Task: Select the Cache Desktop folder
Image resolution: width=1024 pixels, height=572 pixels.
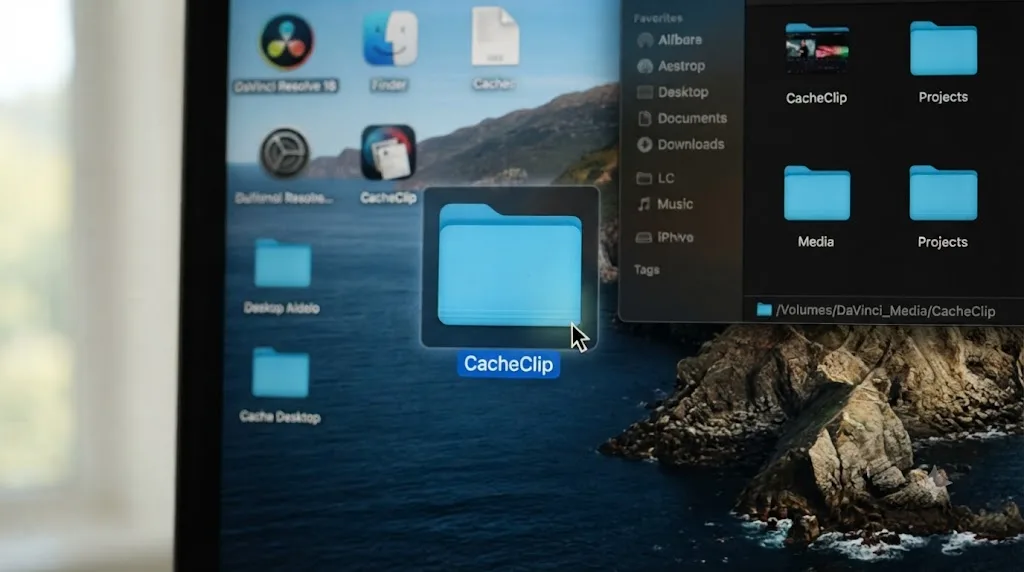Action: click(x=280, y=372)
